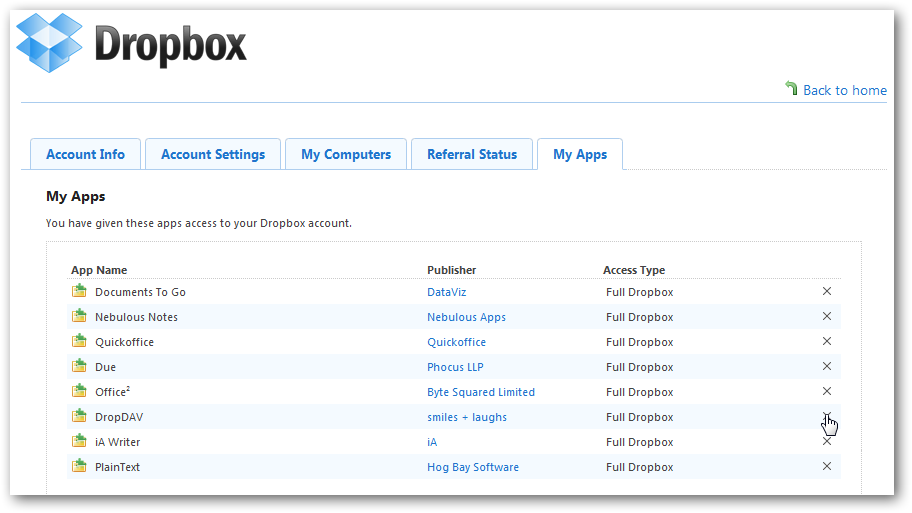Image resolution: width=912 pixels, height=513 pixels.
Task: Click the Nebulous Notes app icon
Action: click(x=79, y=316)
